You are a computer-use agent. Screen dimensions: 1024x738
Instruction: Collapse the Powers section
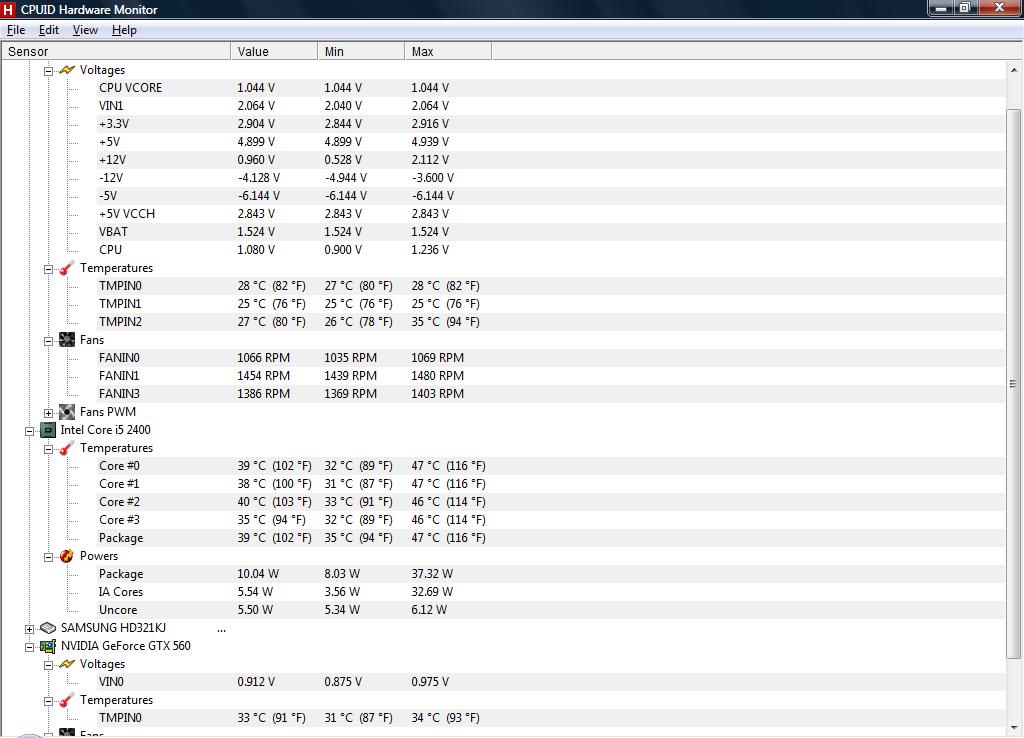[x=48, y=556]
